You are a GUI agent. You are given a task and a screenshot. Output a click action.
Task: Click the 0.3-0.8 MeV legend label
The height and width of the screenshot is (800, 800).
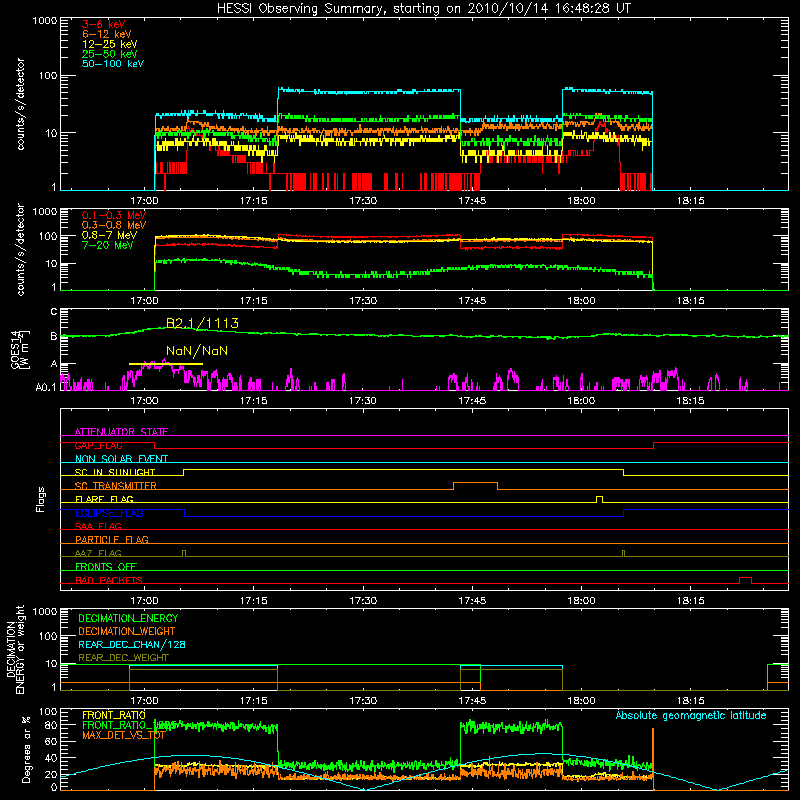coord(114,225)
